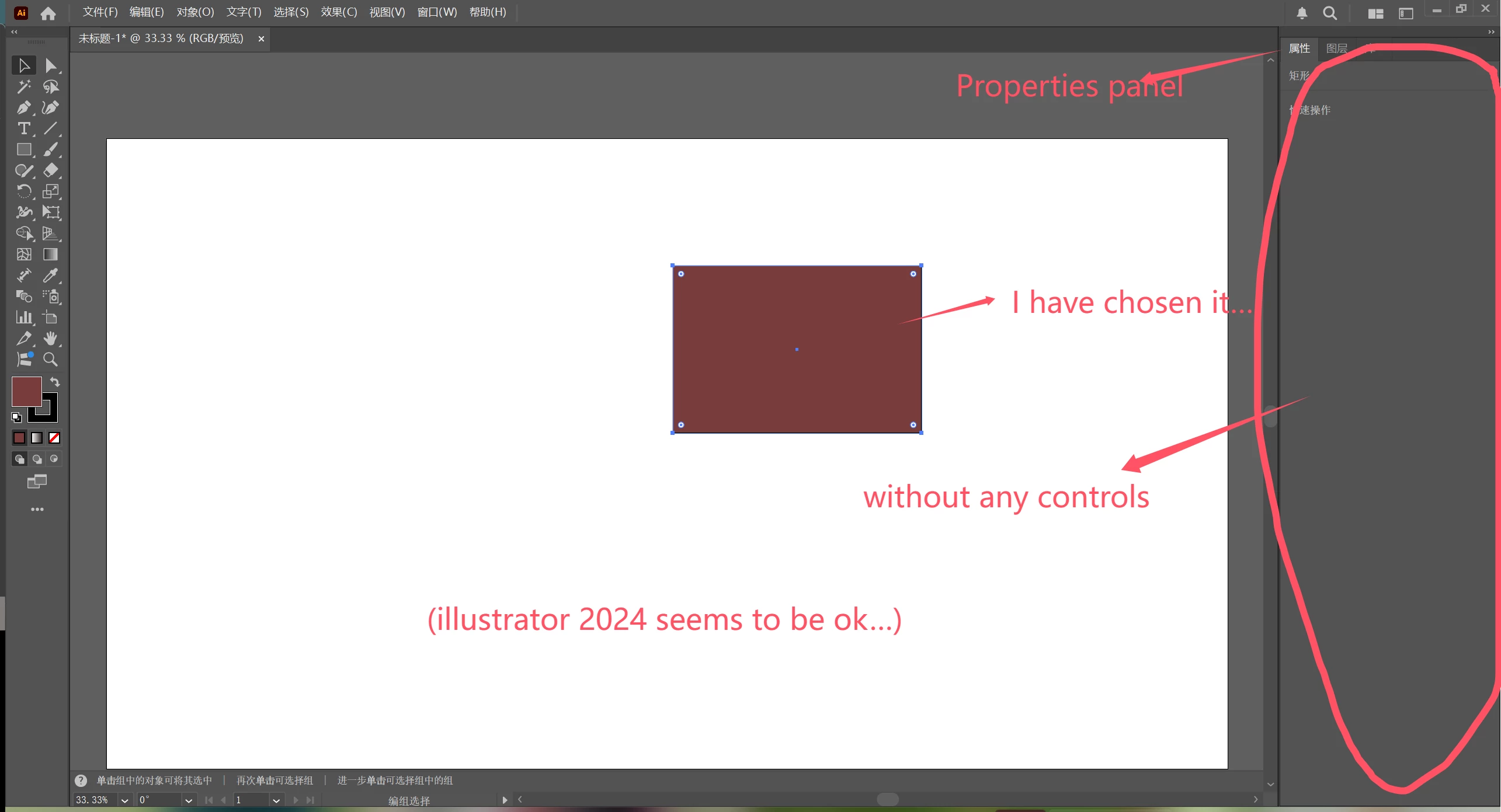The height and width of the screenshot is (812, 1501).
Task: Select the Magic Wand tool
Action: (x=23, y=86)
